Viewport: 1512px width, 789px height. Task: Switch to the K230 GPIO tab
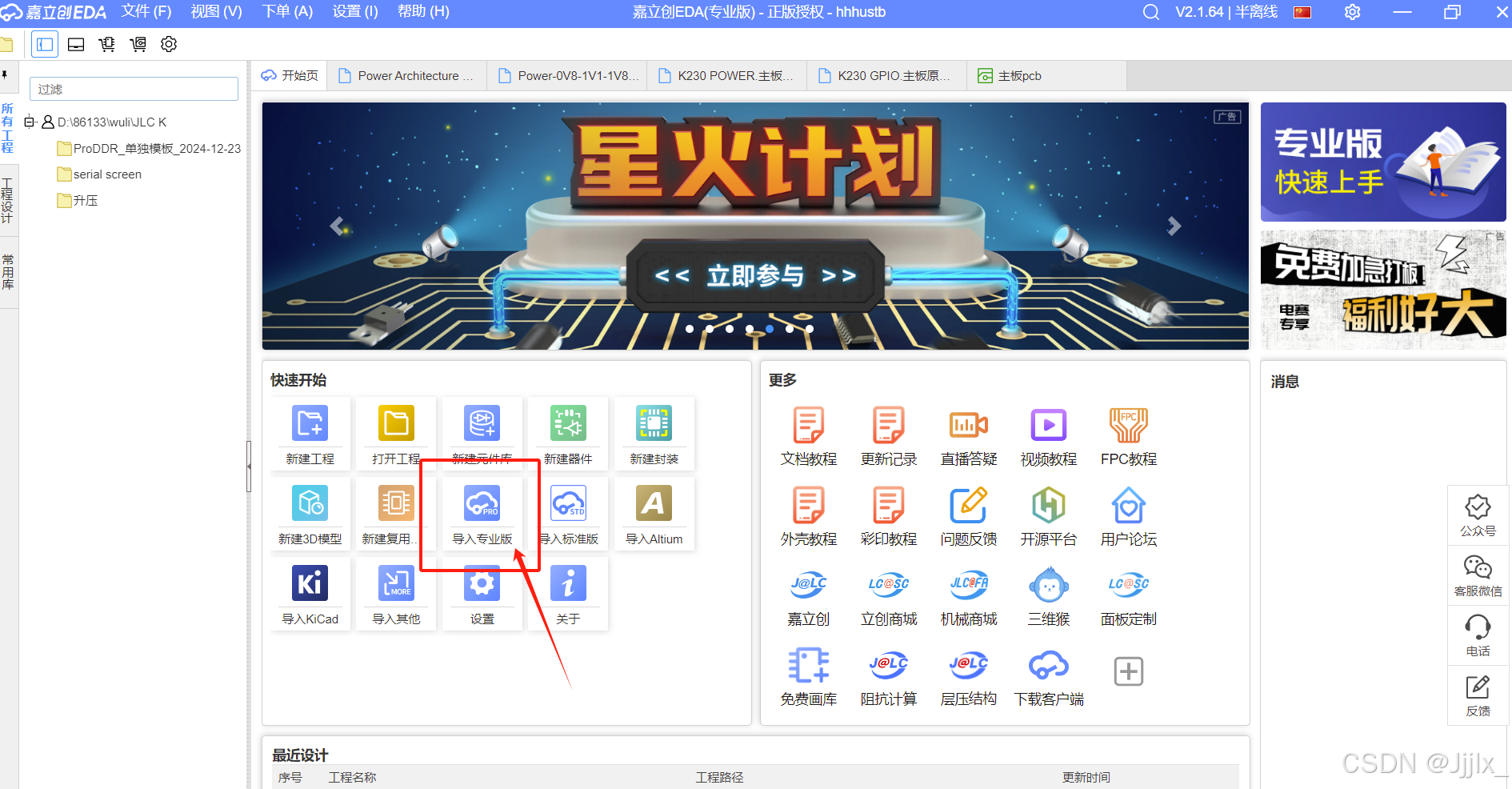(x=886, y=76)
